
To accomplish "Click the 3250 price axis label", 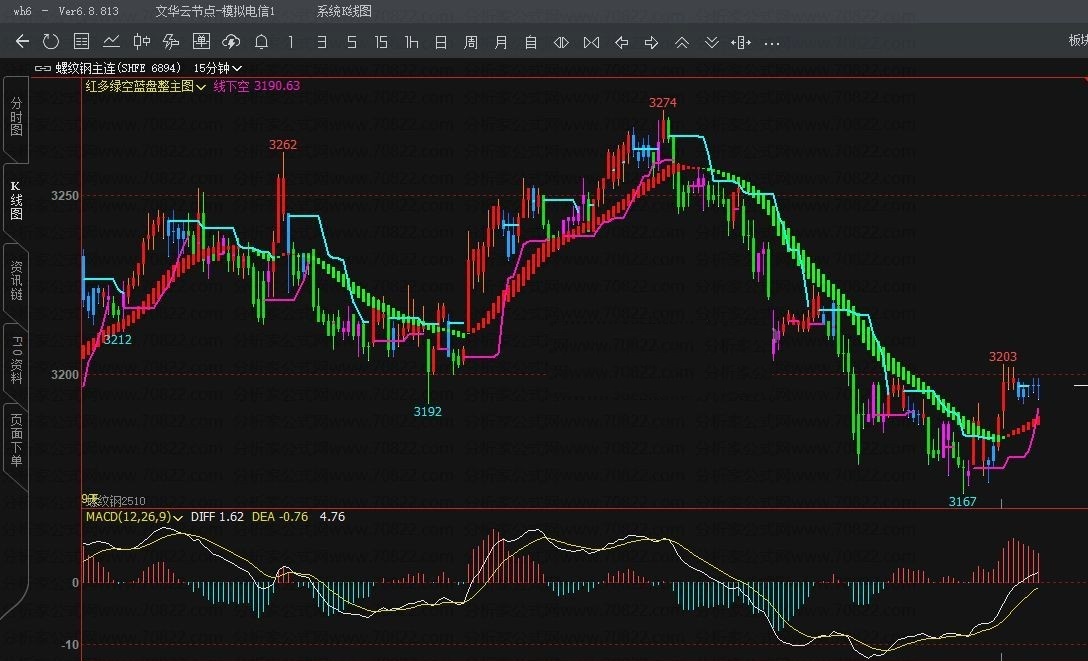I will click(65, 196).
